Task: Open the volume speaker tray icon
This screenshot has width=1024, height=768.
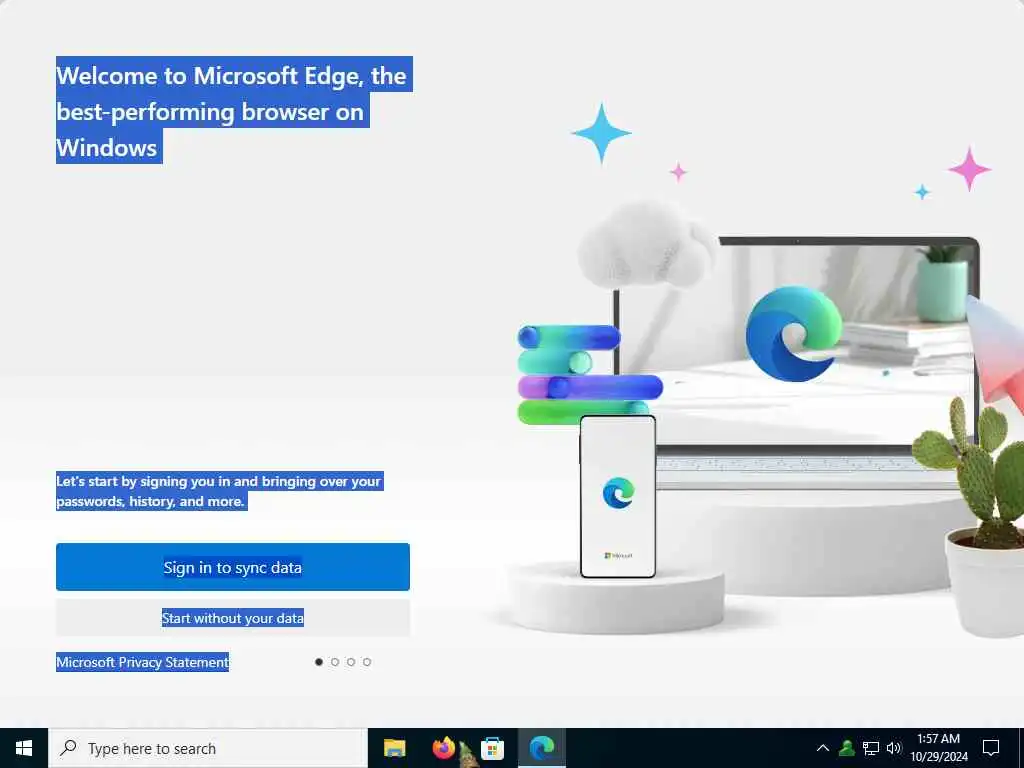Action: point(894,748)
